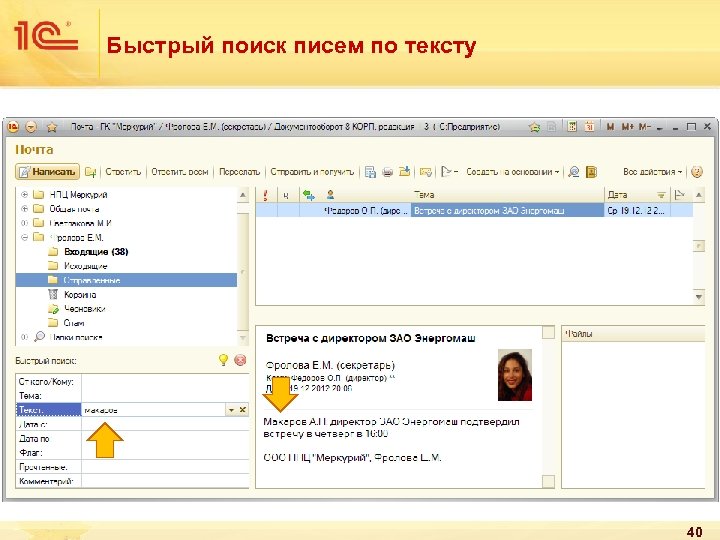This screenshot has height=540, width=720.
Task: Click the quick search lightbulb icon
Action: tap(223, 360)
